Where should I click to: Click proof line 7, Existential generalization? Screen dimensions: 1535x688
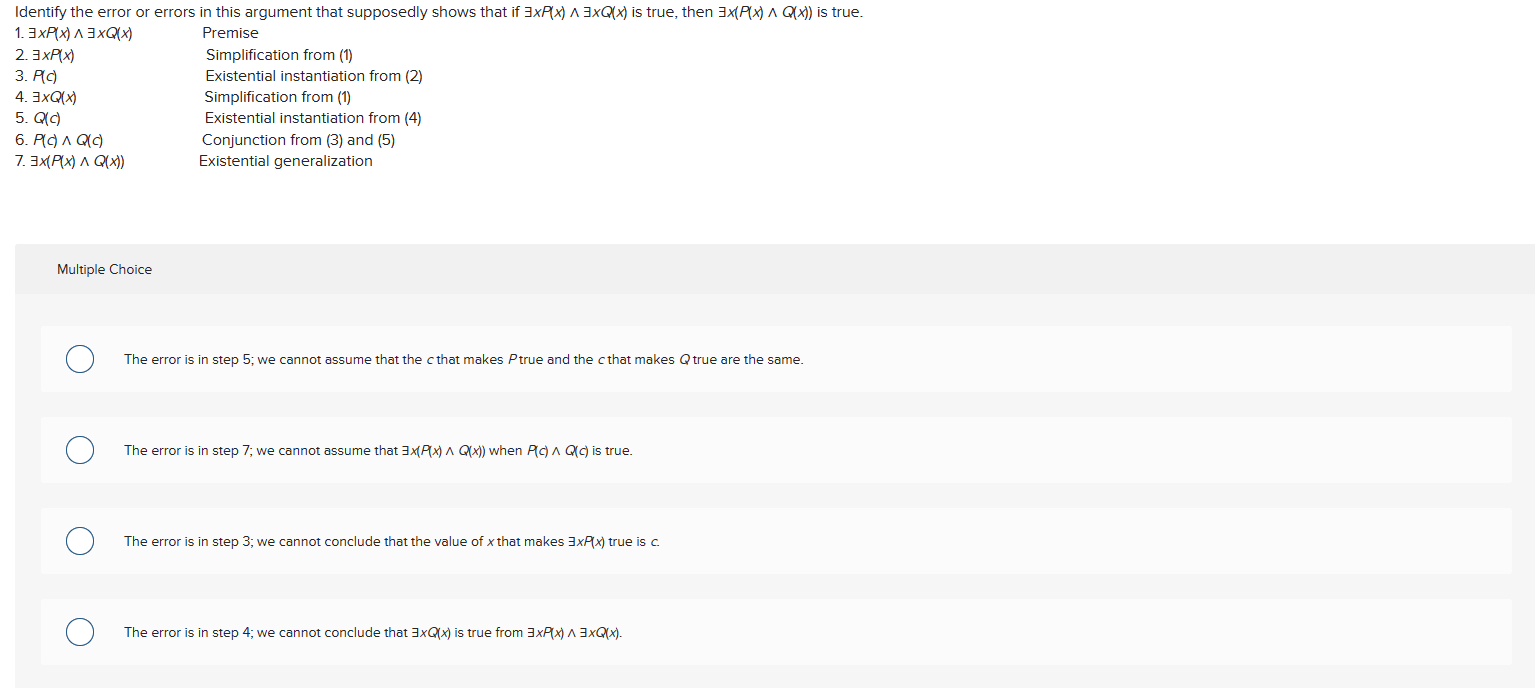pyautogui.click(x=195, y=161)
